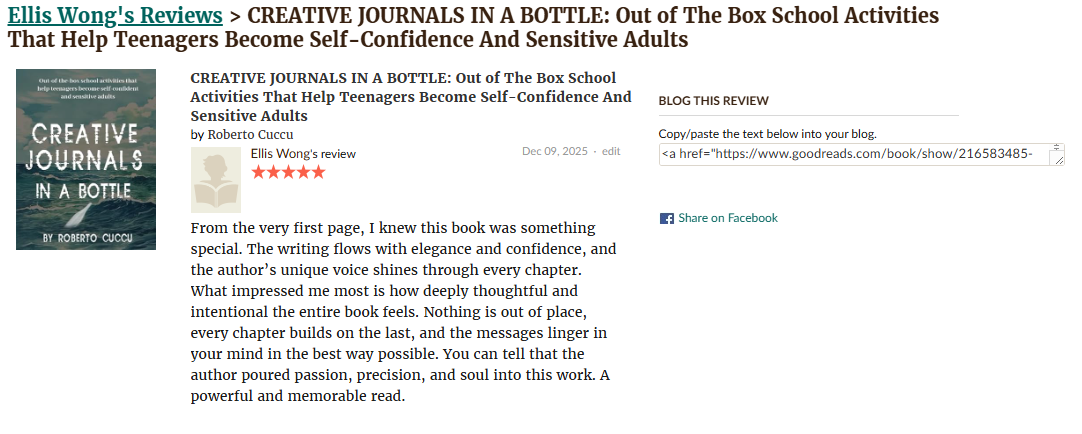Click the third star of the rating
This screenshot has width=1082, height=434.
pos(288,172)
